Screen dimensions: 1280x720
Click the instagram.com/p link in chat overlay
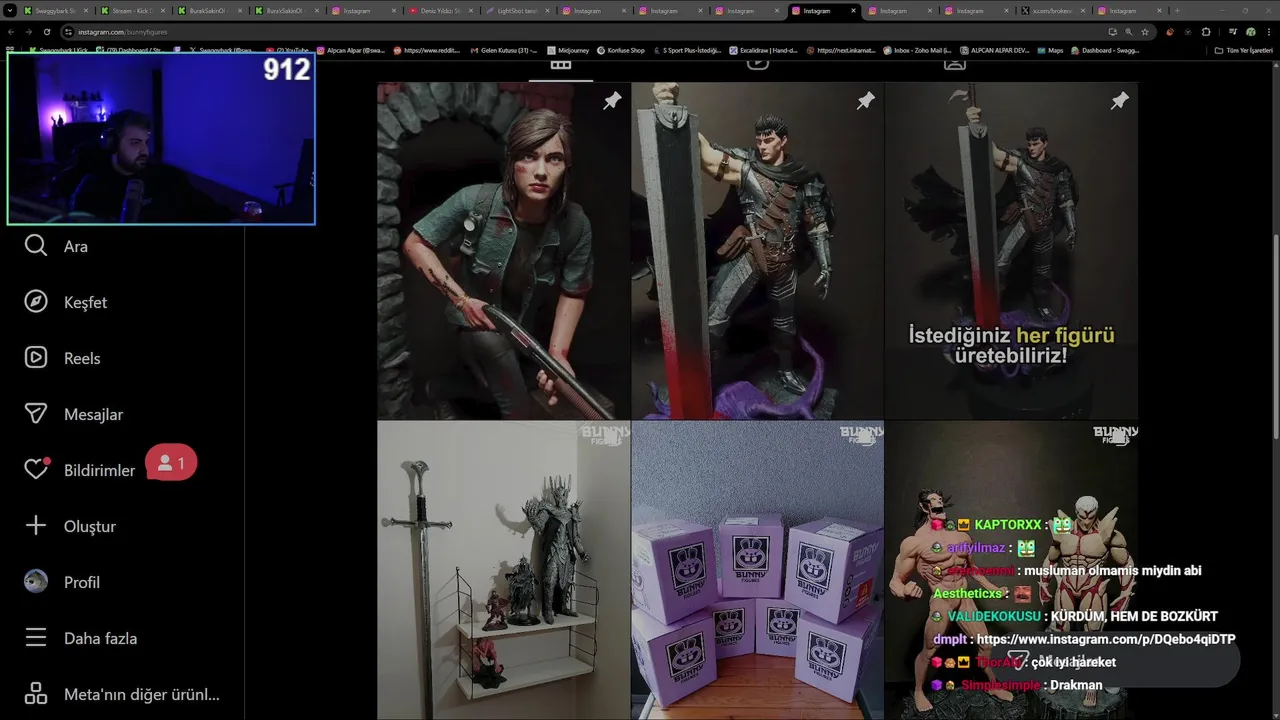[1106, 639]
